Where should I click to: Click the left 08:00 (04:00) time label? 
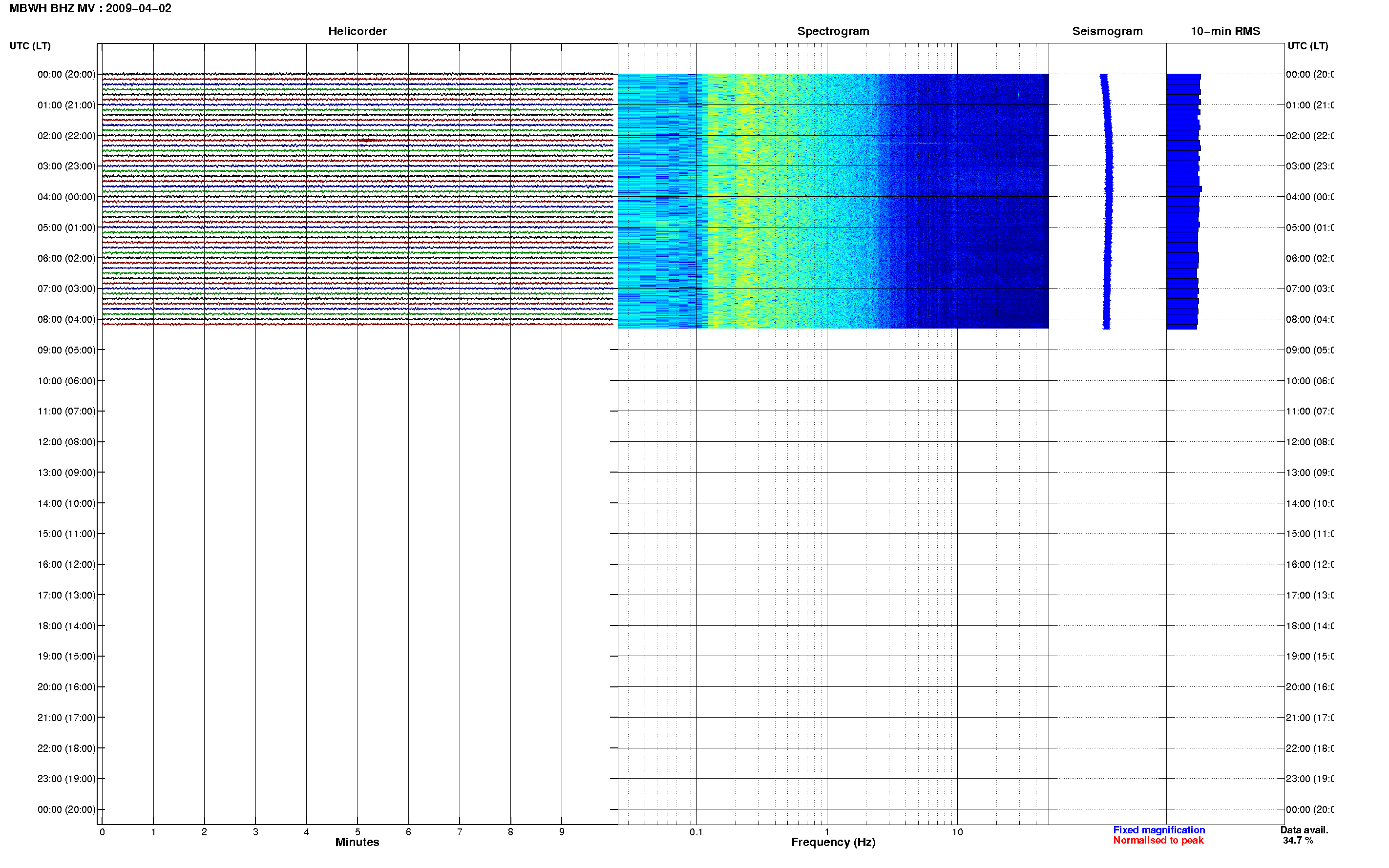66,320
